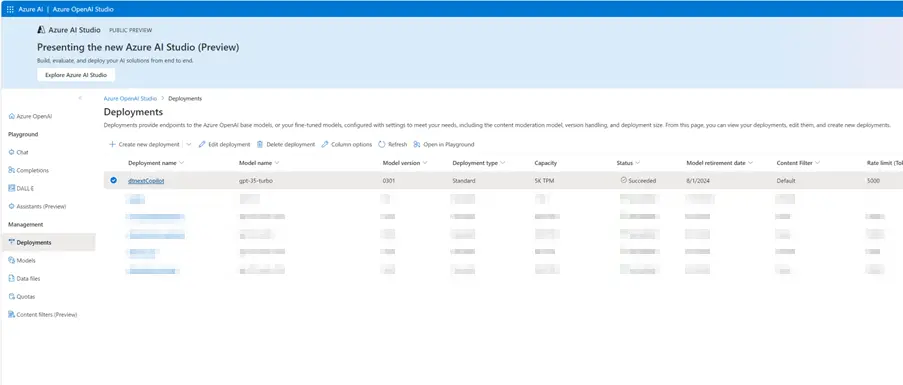Image resolution: width=903 pixels, height=385 pixels.
Task: Open Data files menu item
Action: 28,279
